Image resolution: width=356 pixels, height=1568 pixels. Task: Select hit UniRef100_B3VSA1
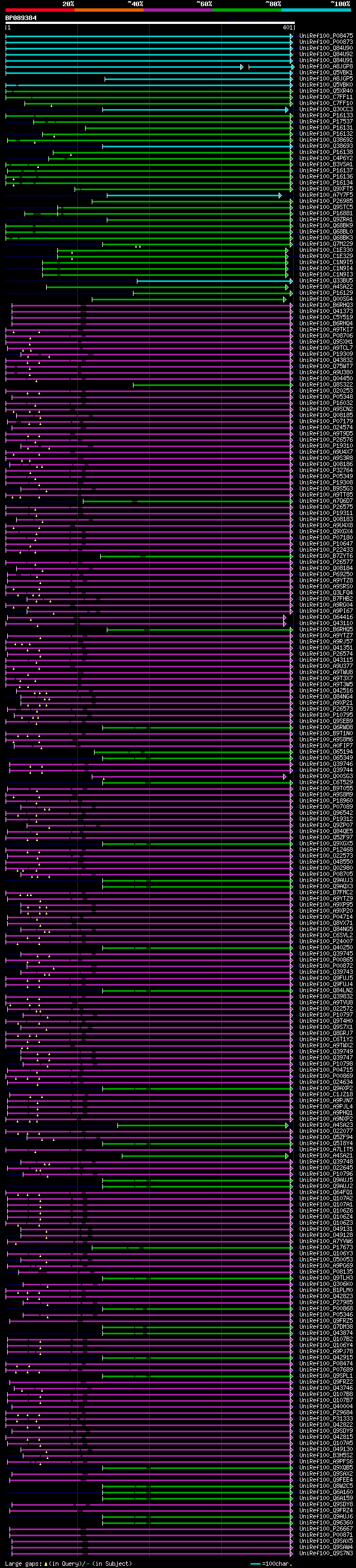[x=326, y=164]
